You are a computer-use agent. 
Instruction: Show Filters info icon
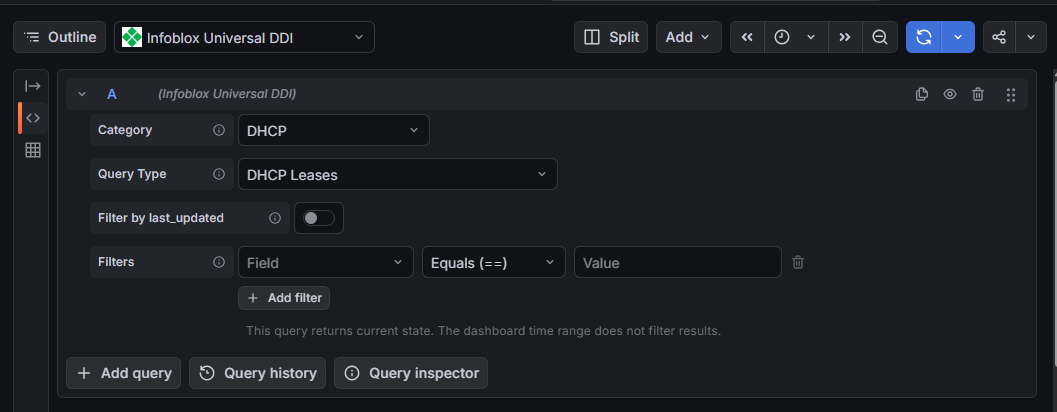(218, 262)
